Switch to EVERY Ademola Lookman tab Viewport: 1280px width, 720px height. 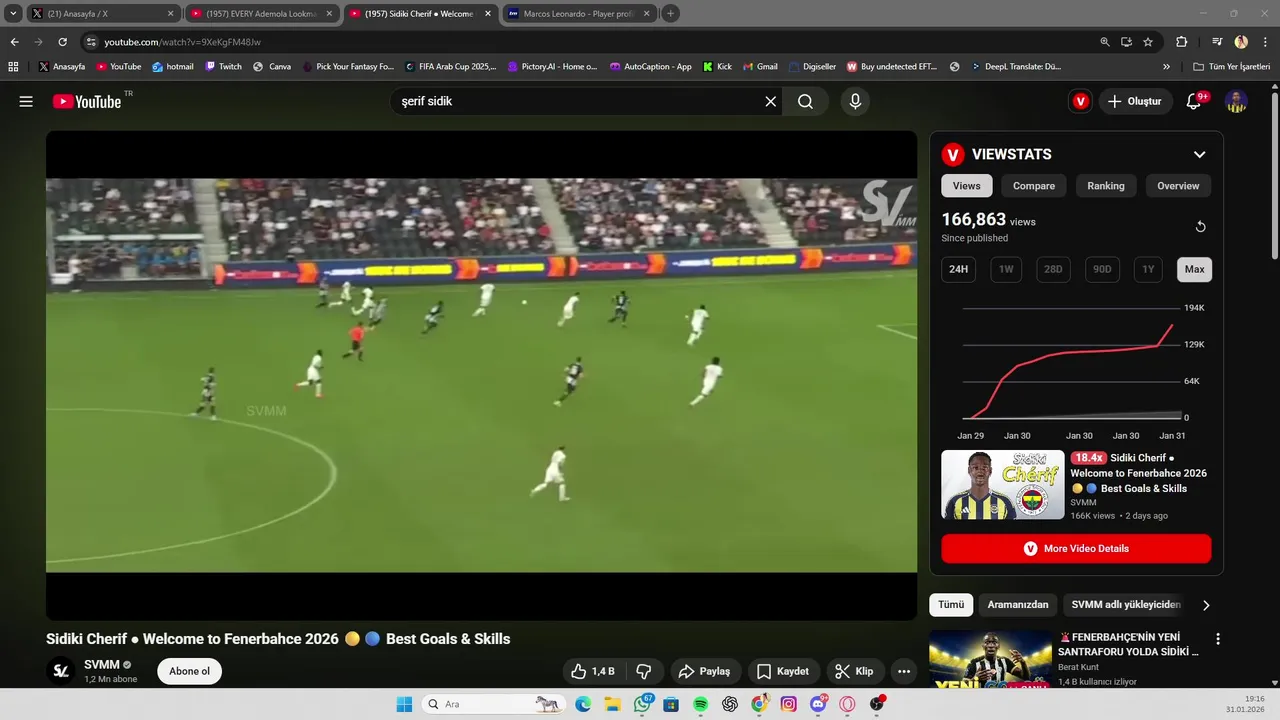click(262, 14)
